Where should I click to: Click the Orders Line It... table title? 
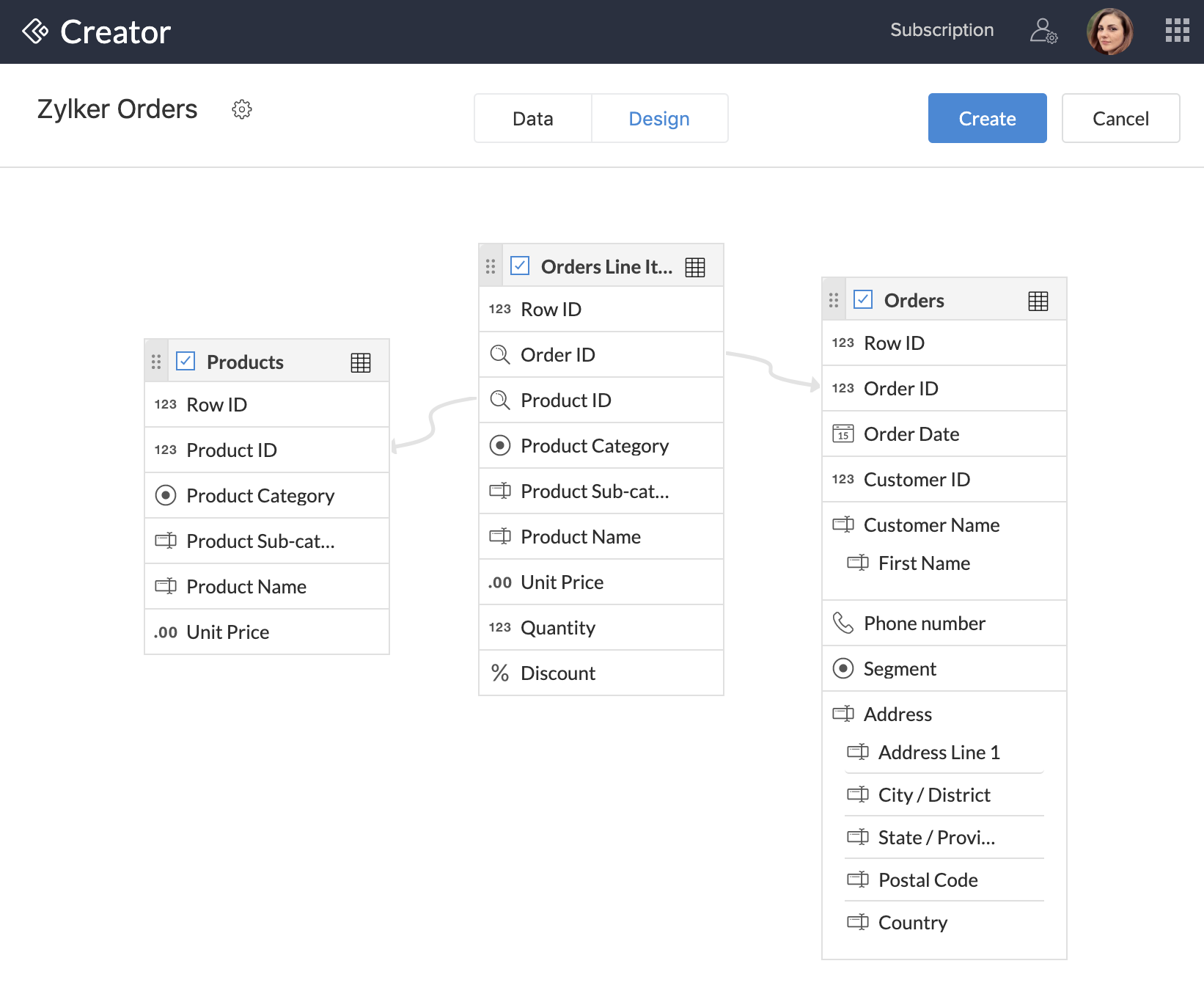click(606, 267)
